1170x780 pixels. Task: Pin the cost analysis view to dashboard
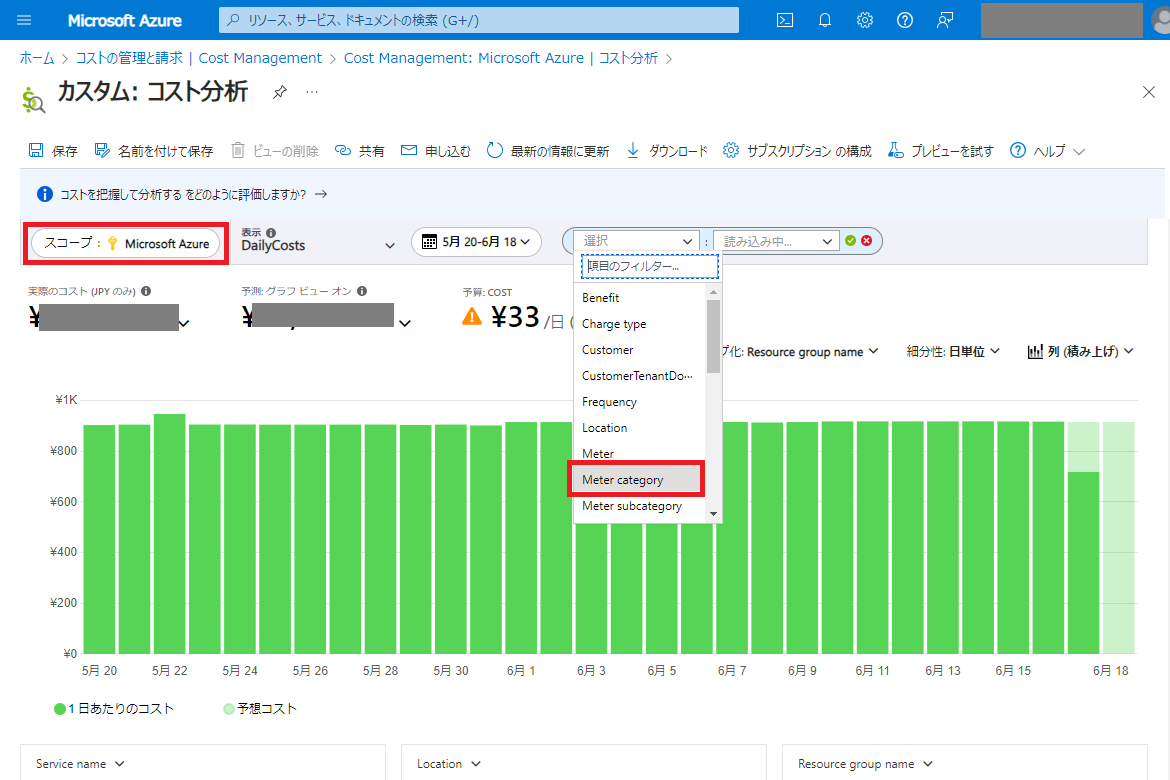(280, 92)
